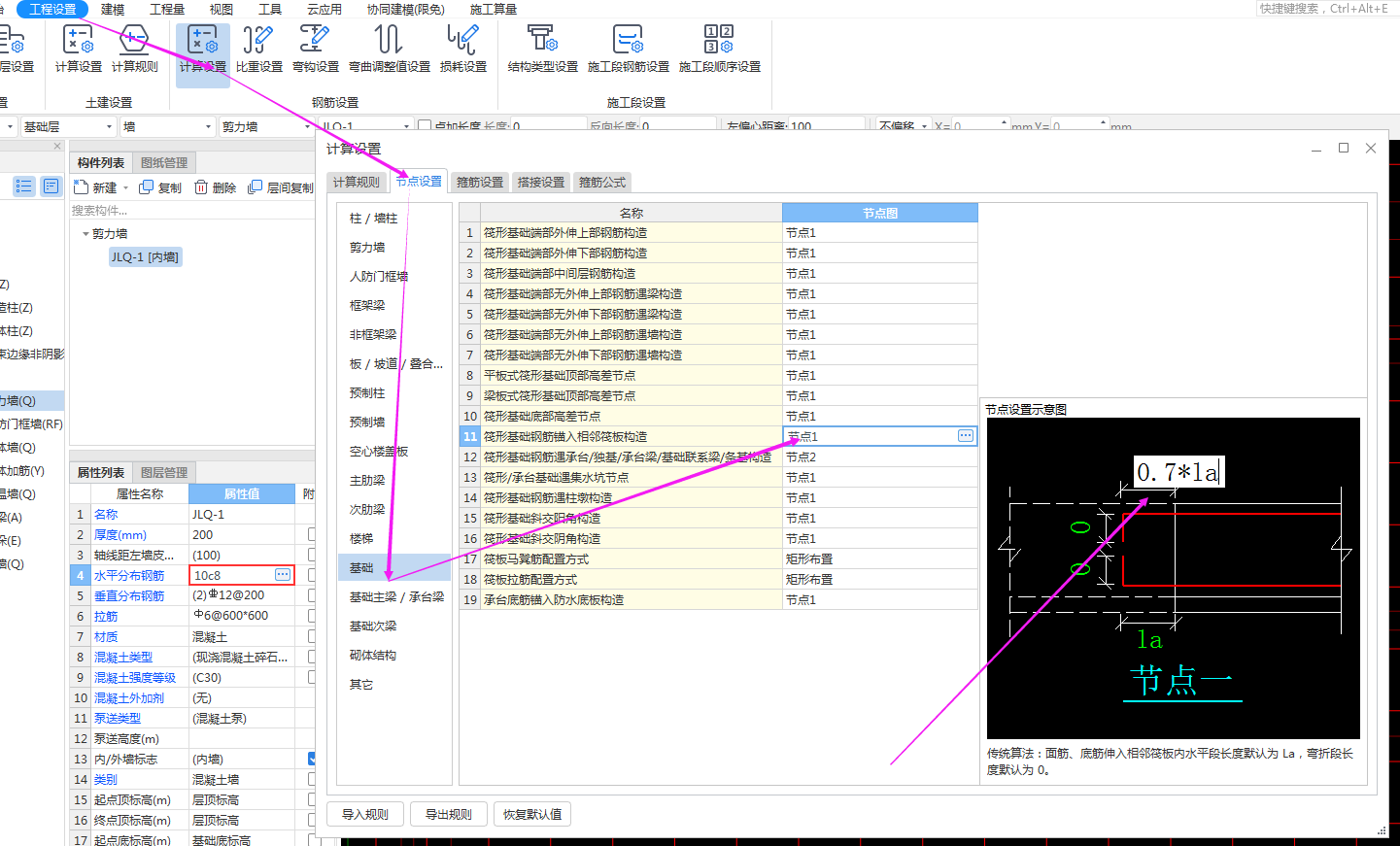
Task: Switch navigation to detail view icon
Action: click(51, 186)
